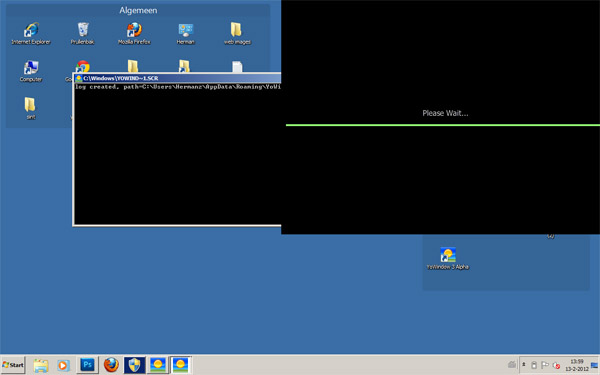Click the 'log created, path=' console line
This screenshot has width=600, height=375.
coord(178,87)
